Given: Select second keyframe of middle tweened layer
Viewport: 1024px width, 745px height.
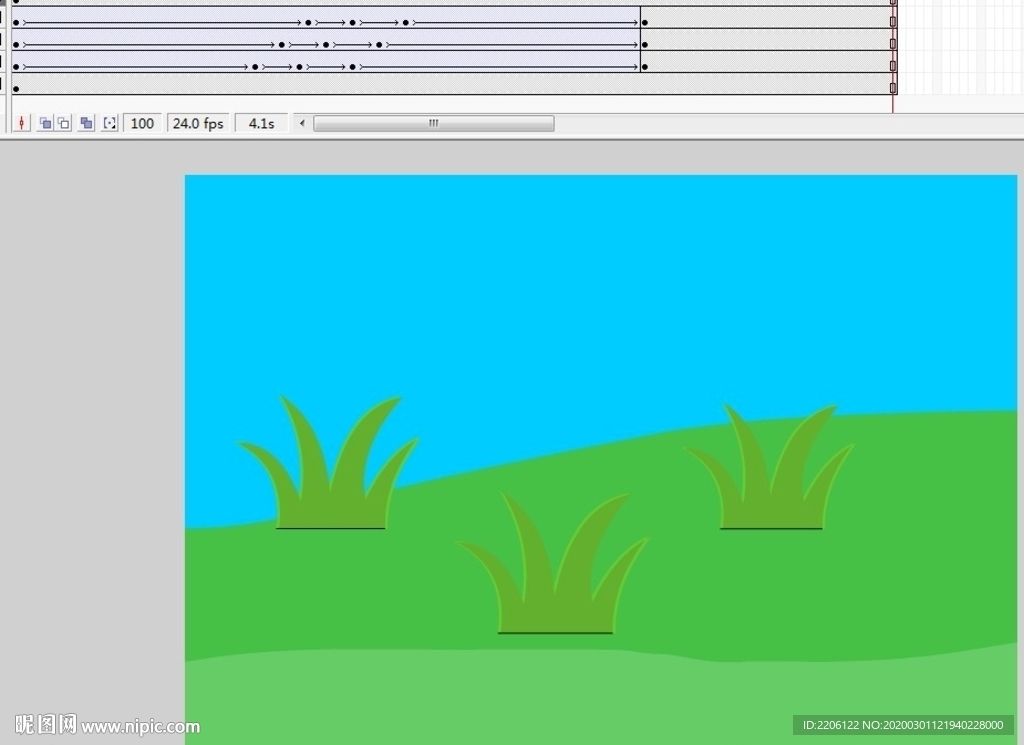Looking at the screenshot, I should [x=281, y=45].
